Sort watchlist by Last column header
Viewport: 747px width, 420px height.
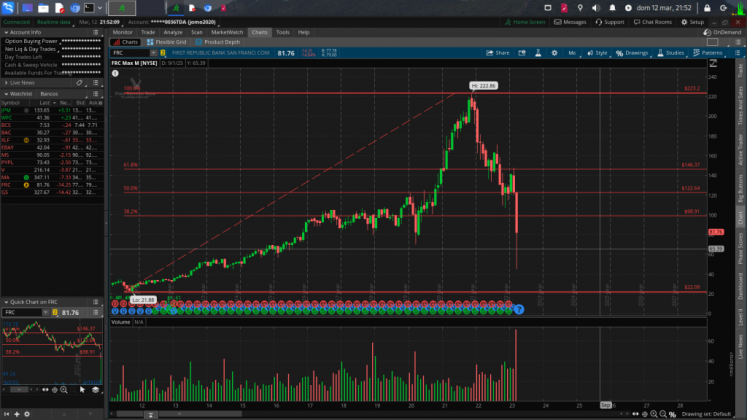(x=44, y=103)
